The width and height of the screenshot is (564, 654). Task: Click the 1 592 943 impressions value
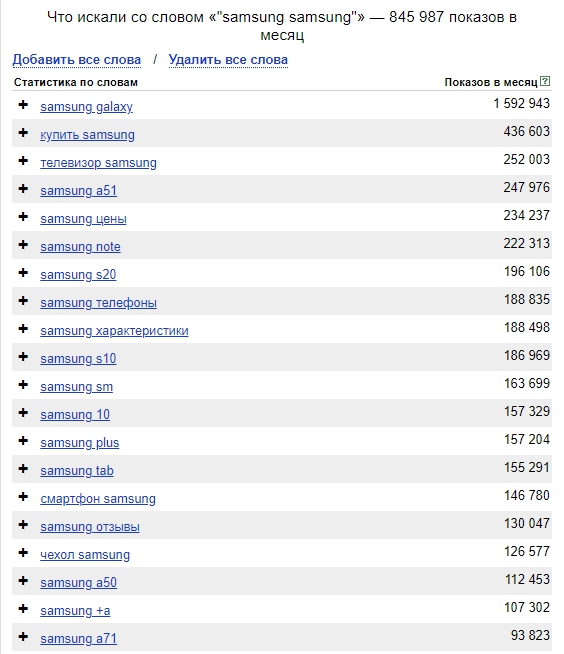[521, 103]
